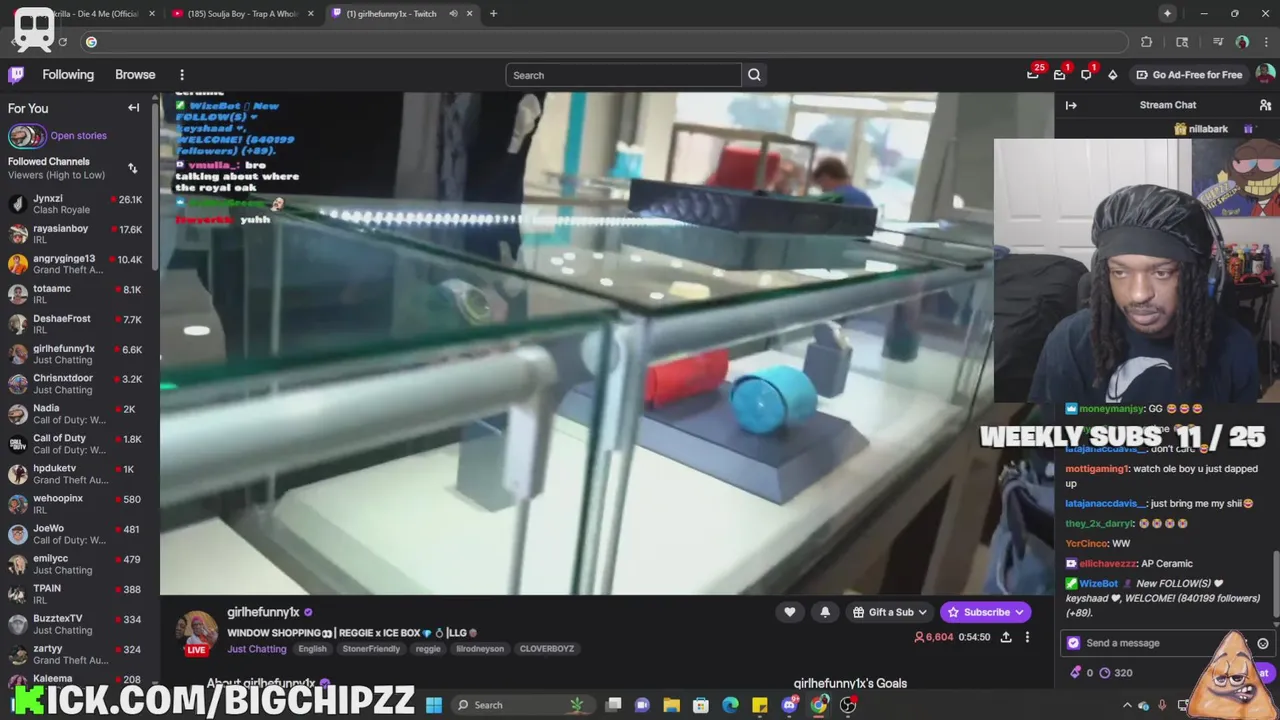Image resolution: width=1280 pixels, height=720 pixels.
Task: Open bits balance icon in chat
Action: point(1076,673)
